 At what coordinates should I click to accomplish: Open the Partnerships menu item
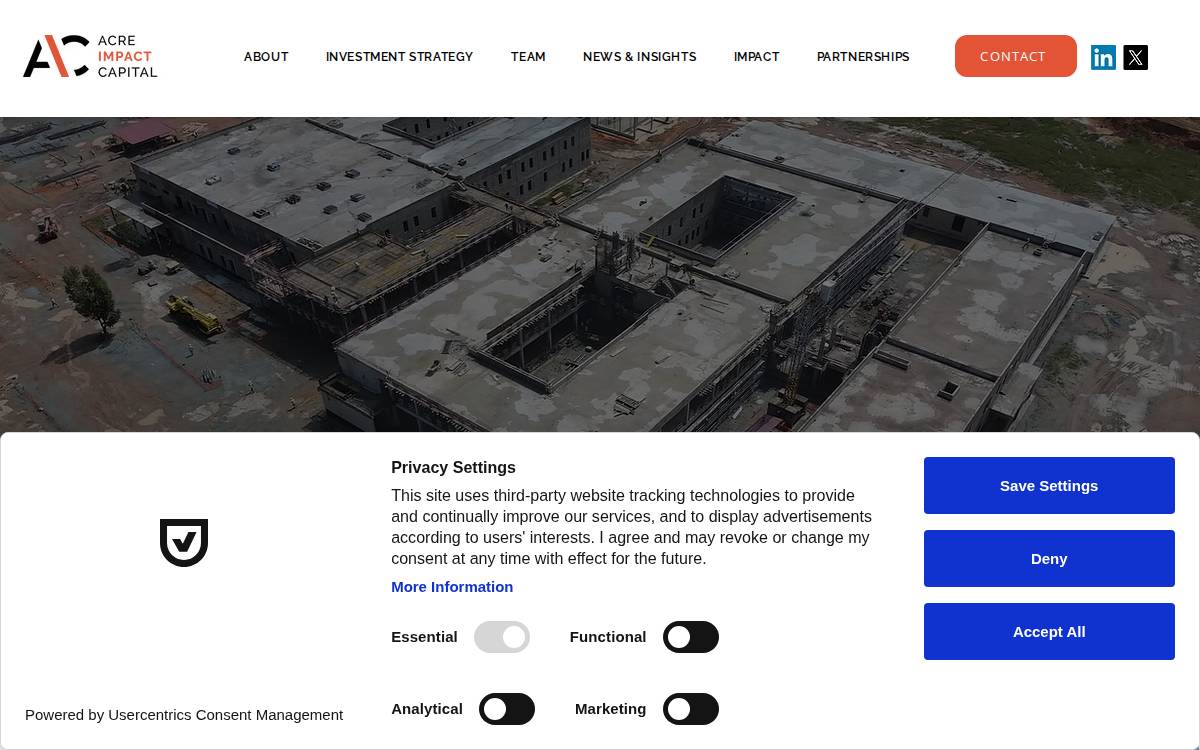[863, 57]
